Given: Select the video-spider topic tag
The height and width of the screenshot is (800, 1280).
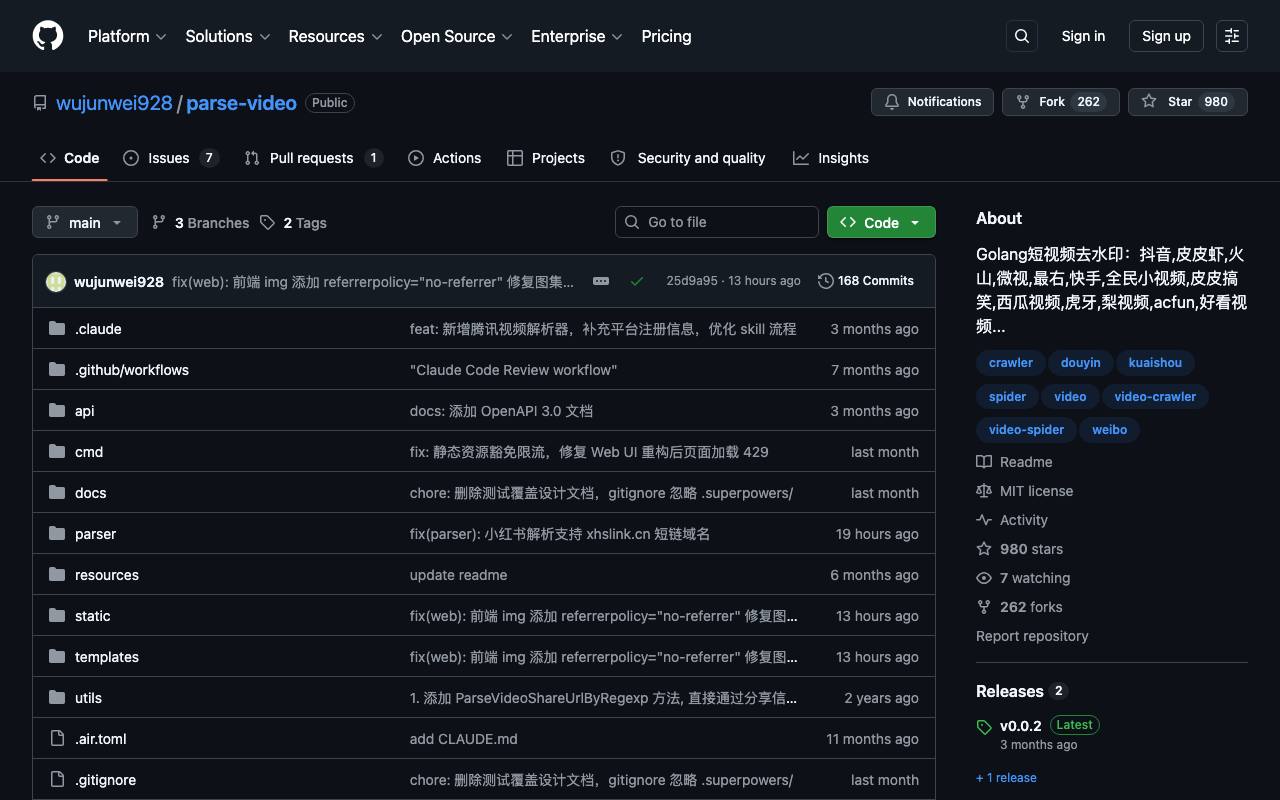Looking at the screenshot, I should point(1026,430).
